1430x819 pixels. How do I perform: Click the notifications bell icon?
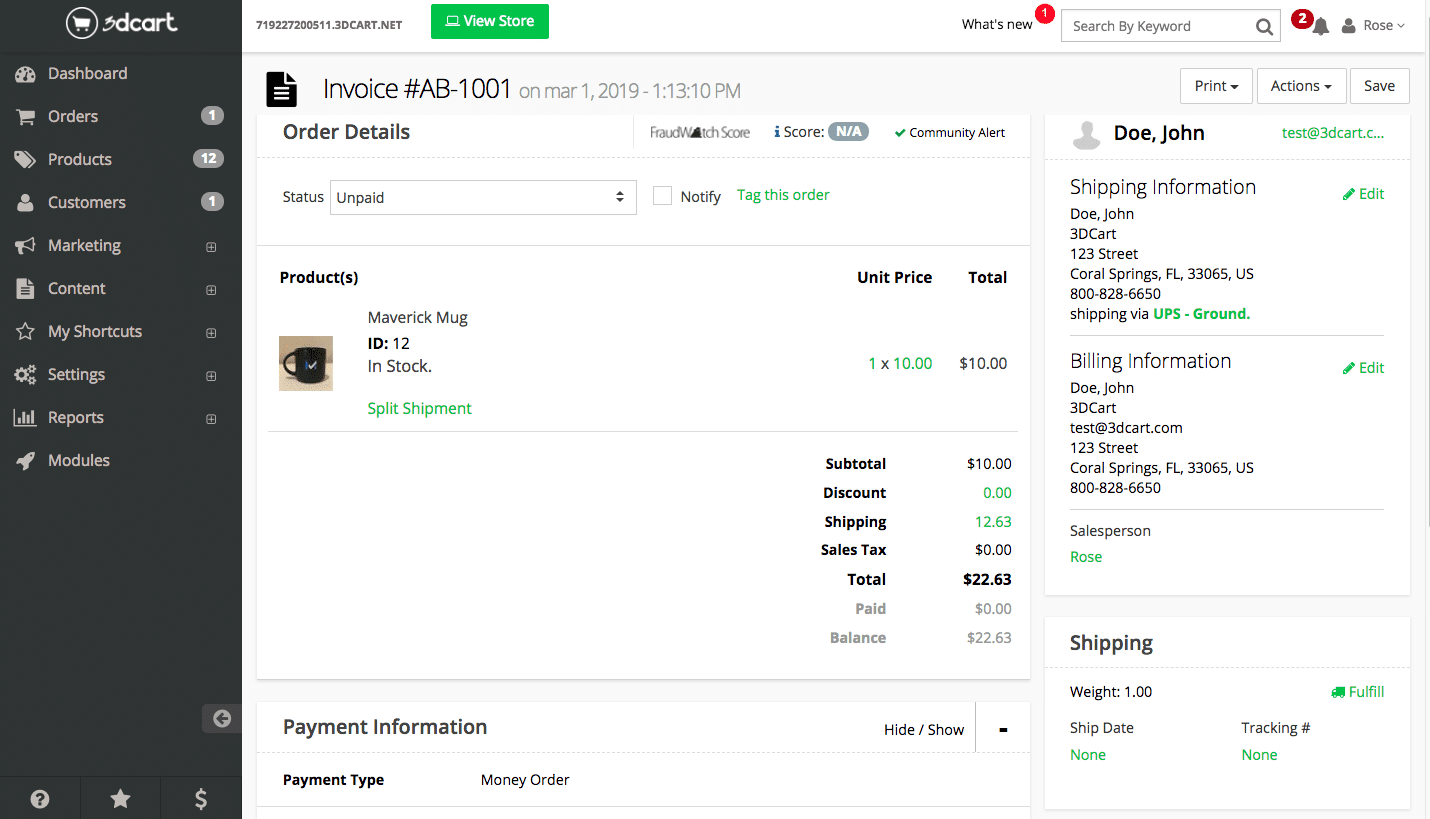[x=1321, y=27]
